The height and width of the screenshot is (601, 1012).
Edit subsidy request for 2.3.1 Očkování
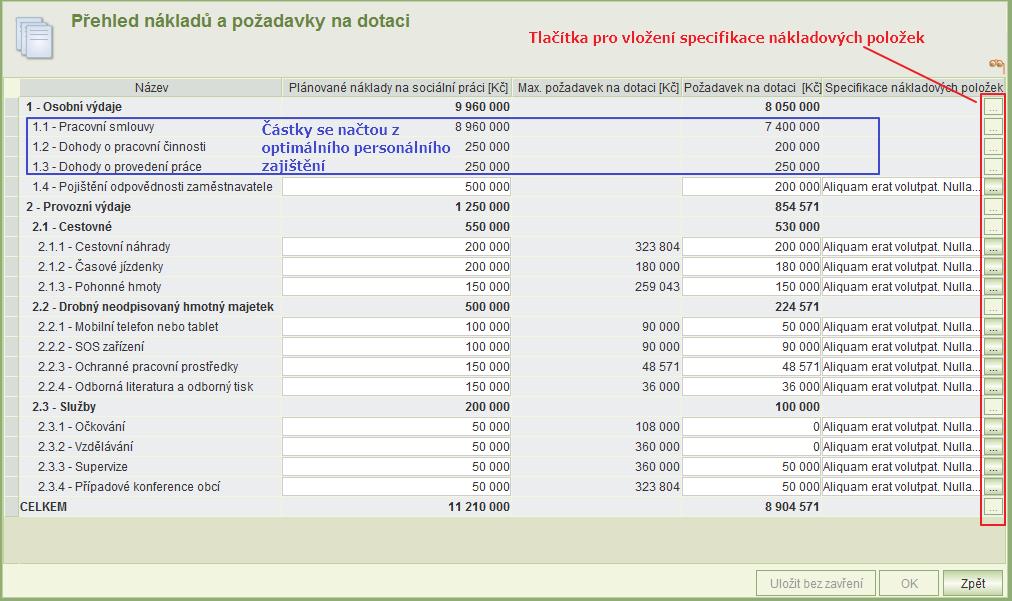click(x=751, y=427)
